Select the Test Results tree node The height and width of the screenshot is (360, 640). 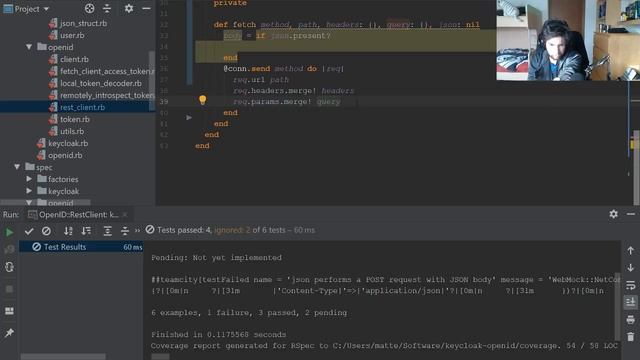[81, 247]
